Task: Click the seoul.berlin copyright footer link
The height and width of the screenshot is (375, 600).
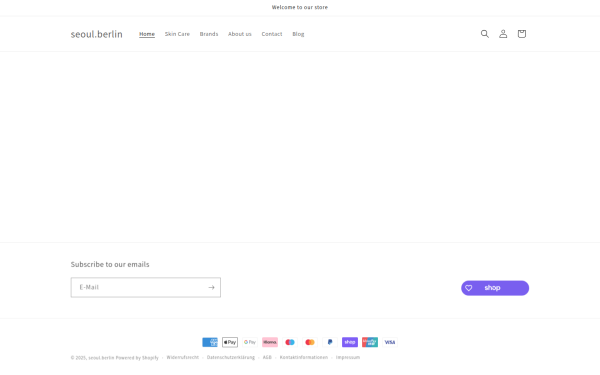Action: coord(101,358)
